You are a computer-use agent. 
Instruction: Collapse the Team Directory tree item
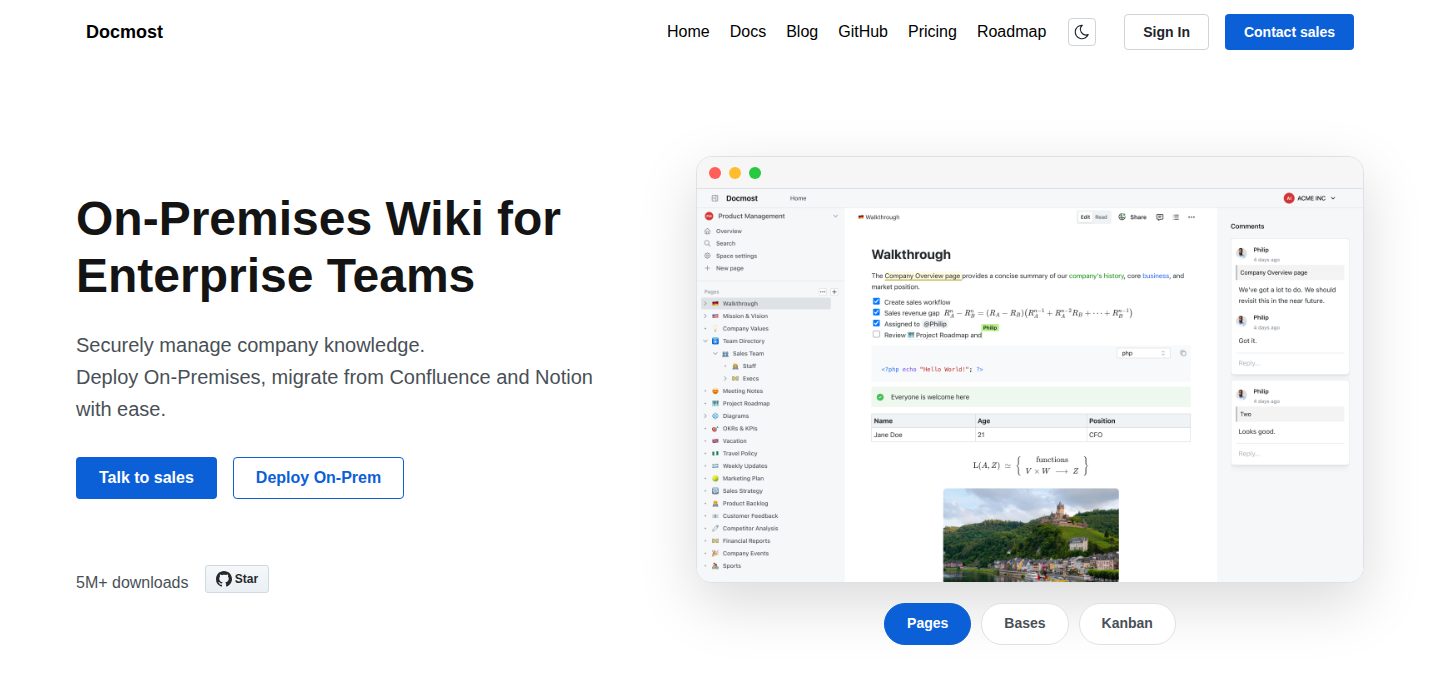pos(705,341)
